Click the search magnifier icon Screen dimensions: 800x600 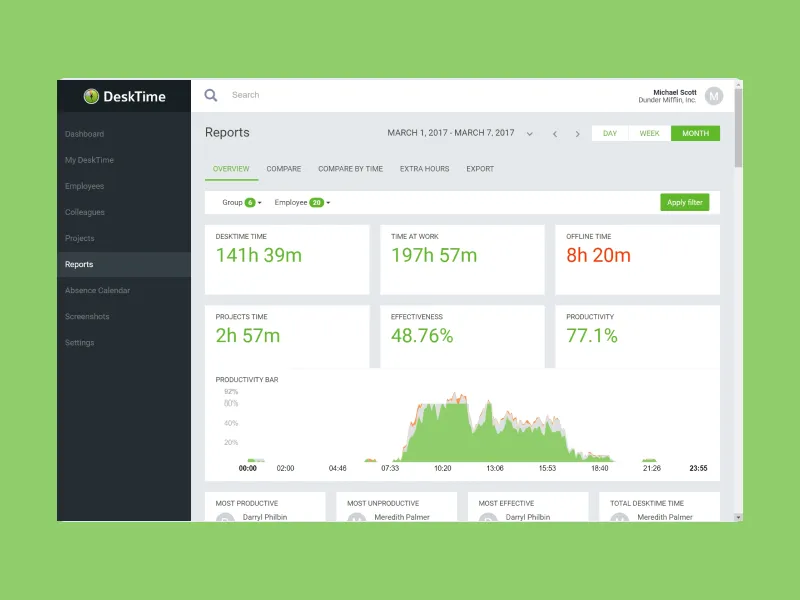(211, 95)
